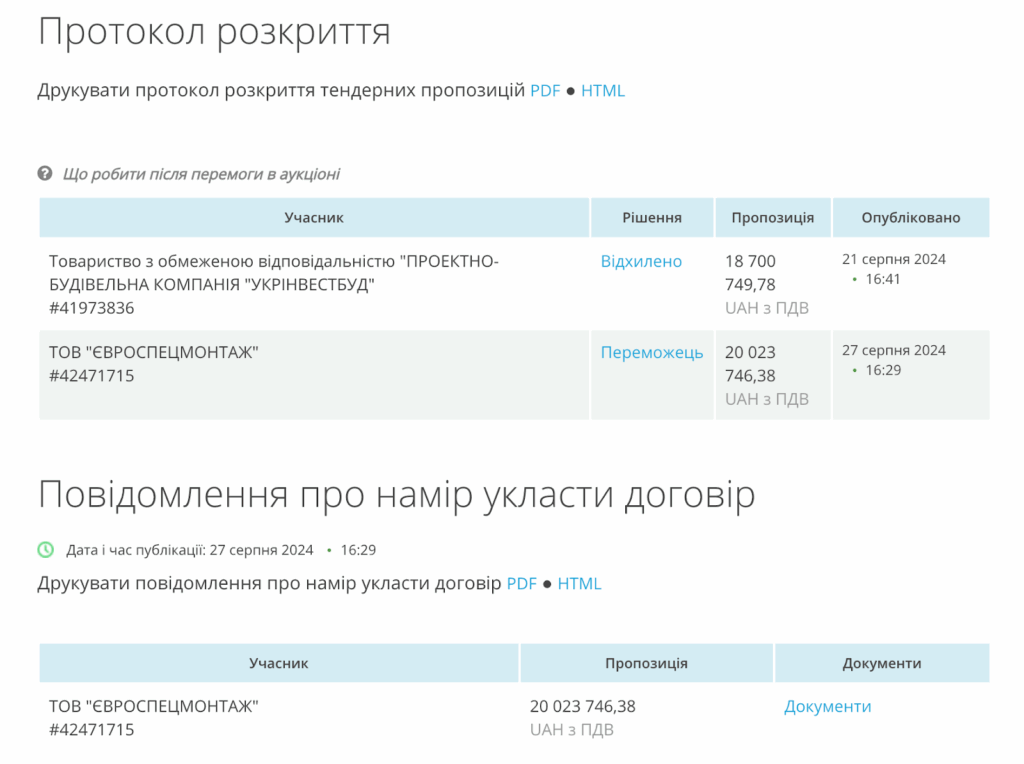Select code #42471715 in the intent table
The width and height of the screenshot is (1024, 764).
[91, 730]
